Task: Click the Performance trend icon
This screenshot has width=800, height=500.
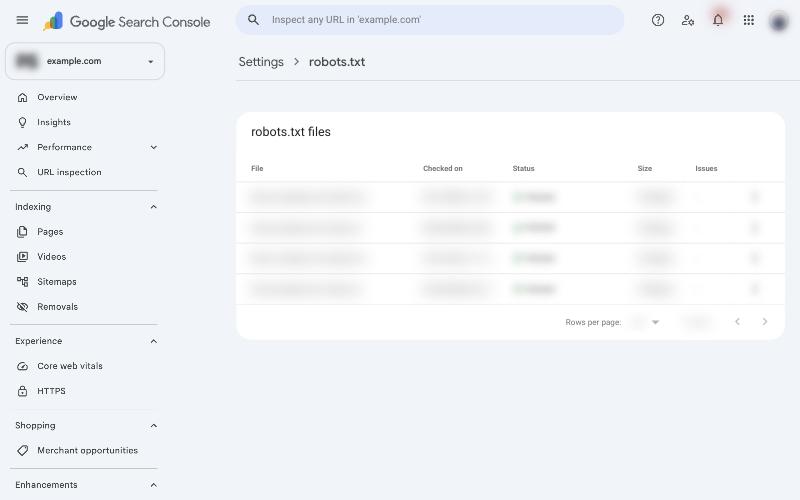Action: pyautogui.click(x=22, y=147)
